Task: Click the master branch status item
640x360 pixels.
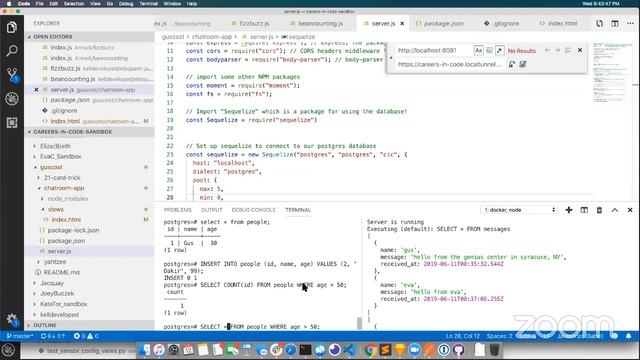Action: (x=20, y=336)
